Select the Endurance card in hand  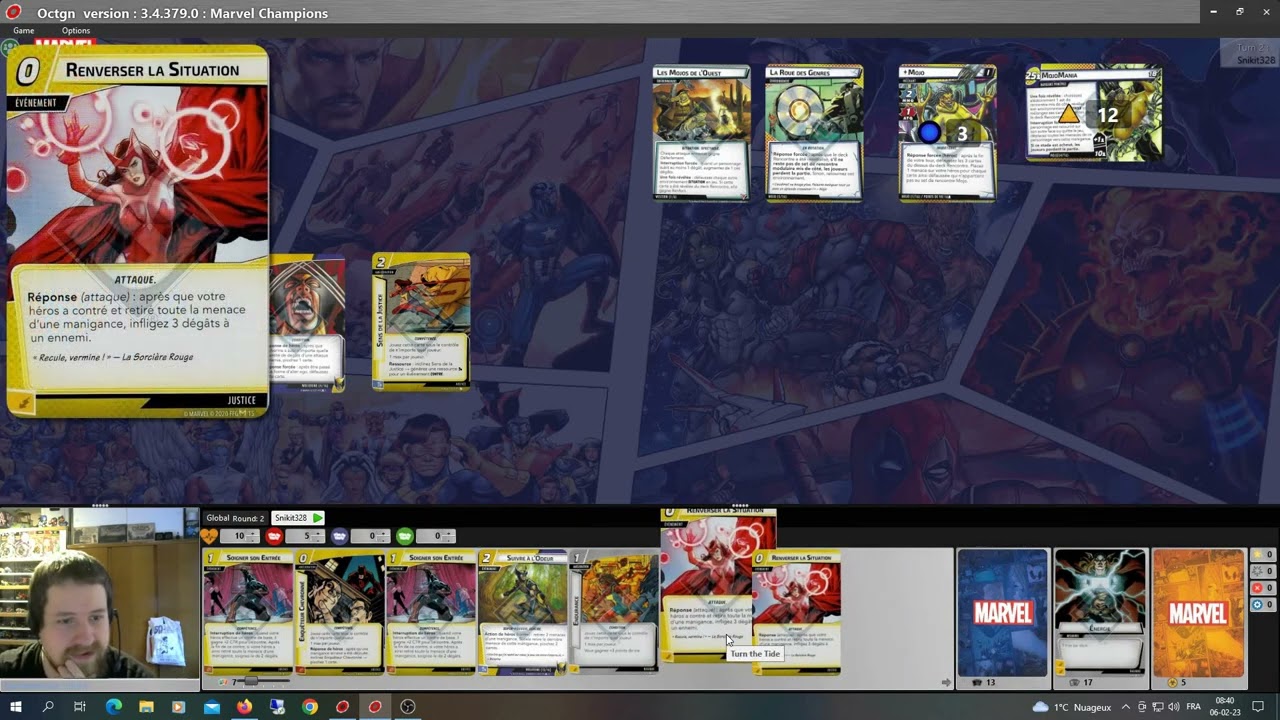tap(614, 611)
